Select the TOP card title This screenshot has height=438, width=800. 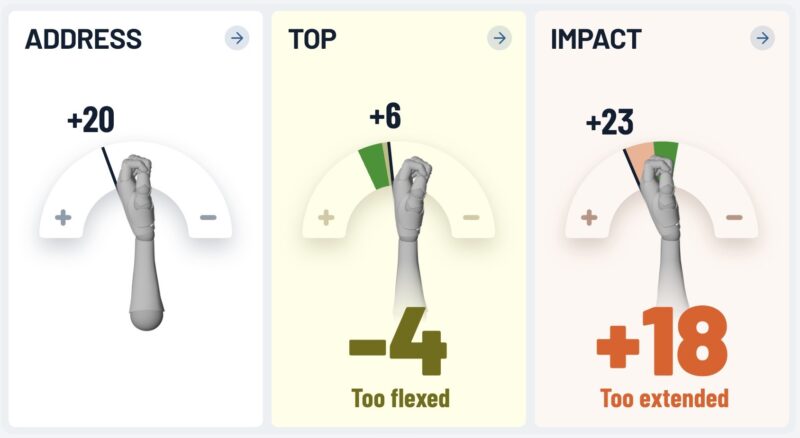point(312,40)
